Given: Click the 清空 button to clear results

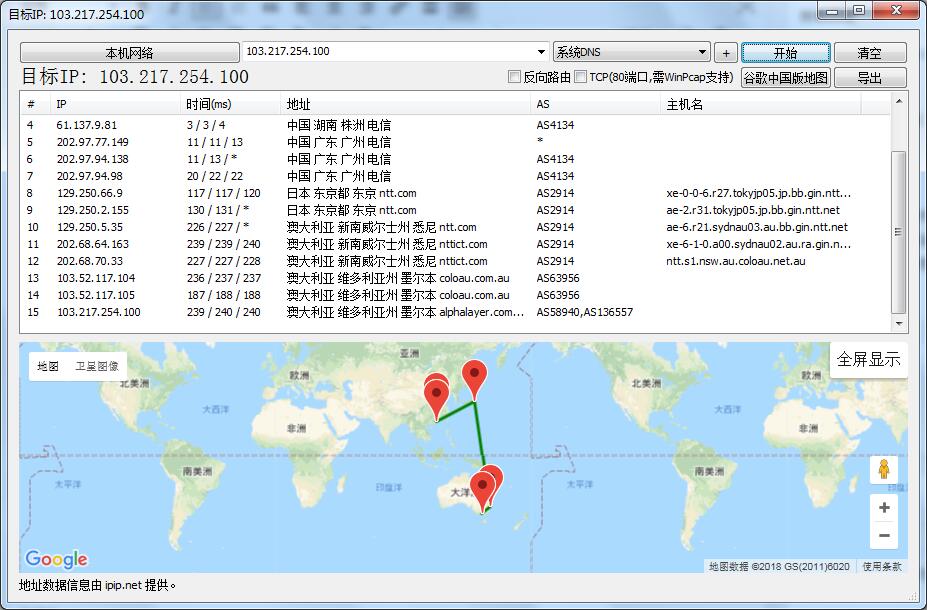Looking at the screenshot, I should [869, 52].
